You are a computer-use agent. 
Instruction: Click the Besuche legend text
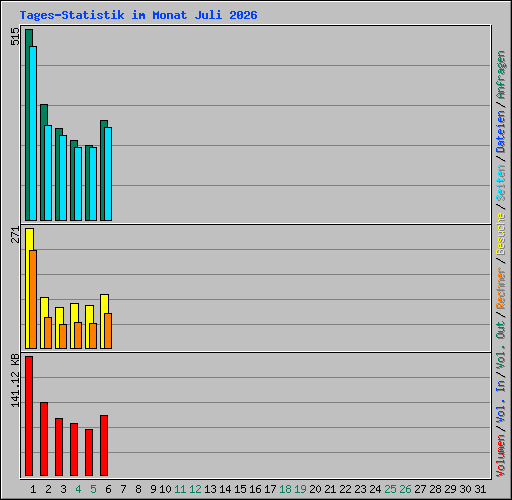click(x=501, y=234)
